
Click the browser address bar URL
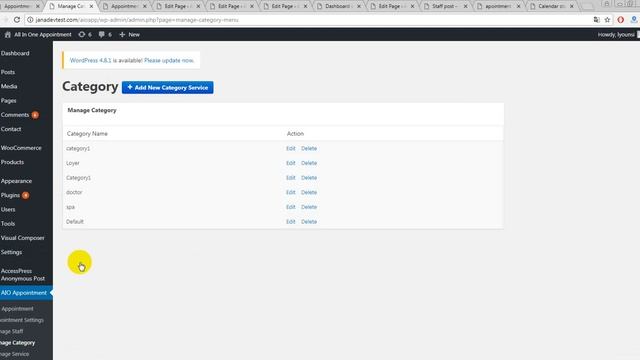[137, 20]
